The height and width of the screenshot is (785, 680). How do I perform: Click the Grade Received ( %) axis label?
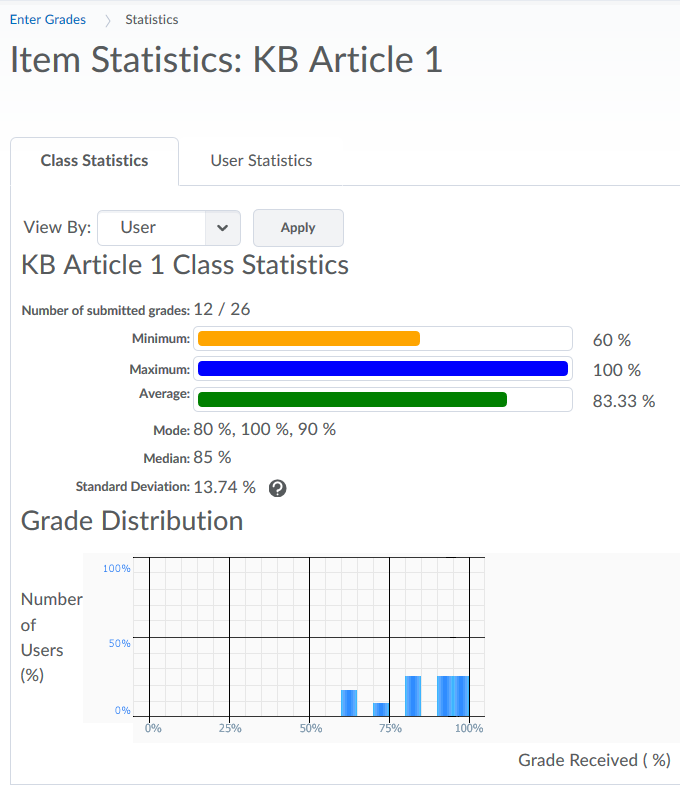[x=594, y=760]
